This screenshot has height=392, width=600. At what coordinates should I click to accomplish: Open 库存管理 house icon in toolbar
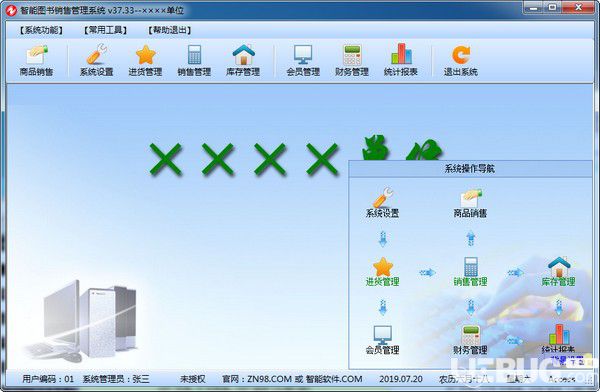pos(243,60)
